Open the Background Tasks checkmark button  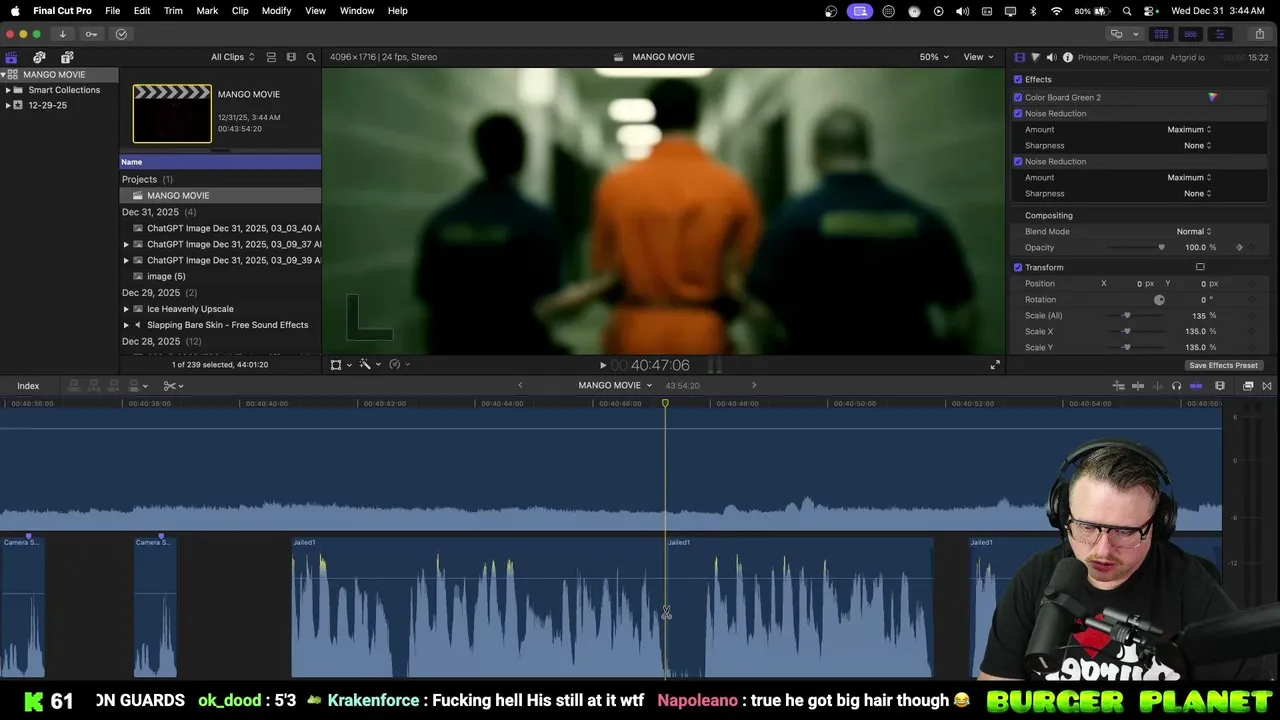(121, 34)
